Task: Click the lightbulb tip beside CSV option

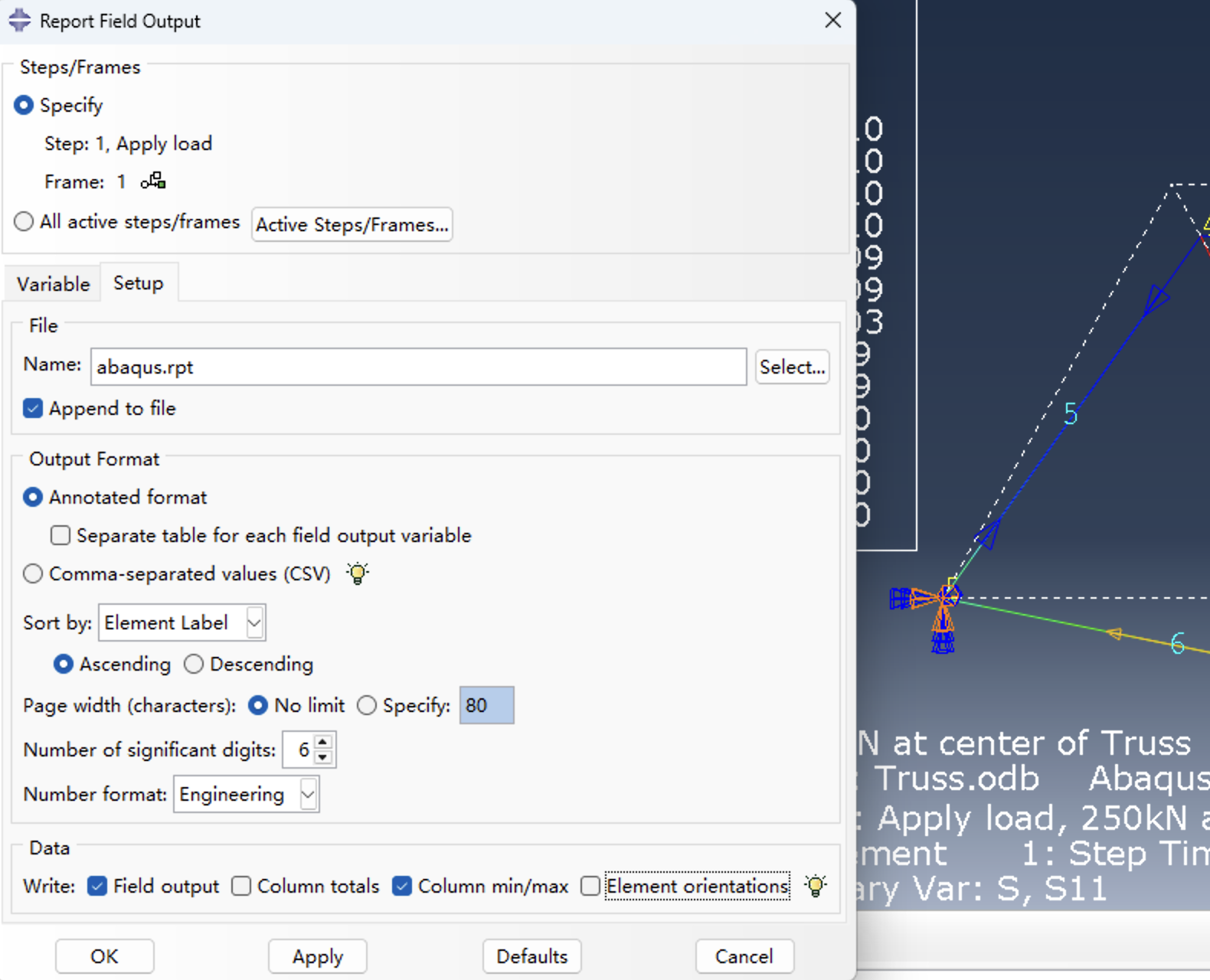Action: [x=357, y=573]
